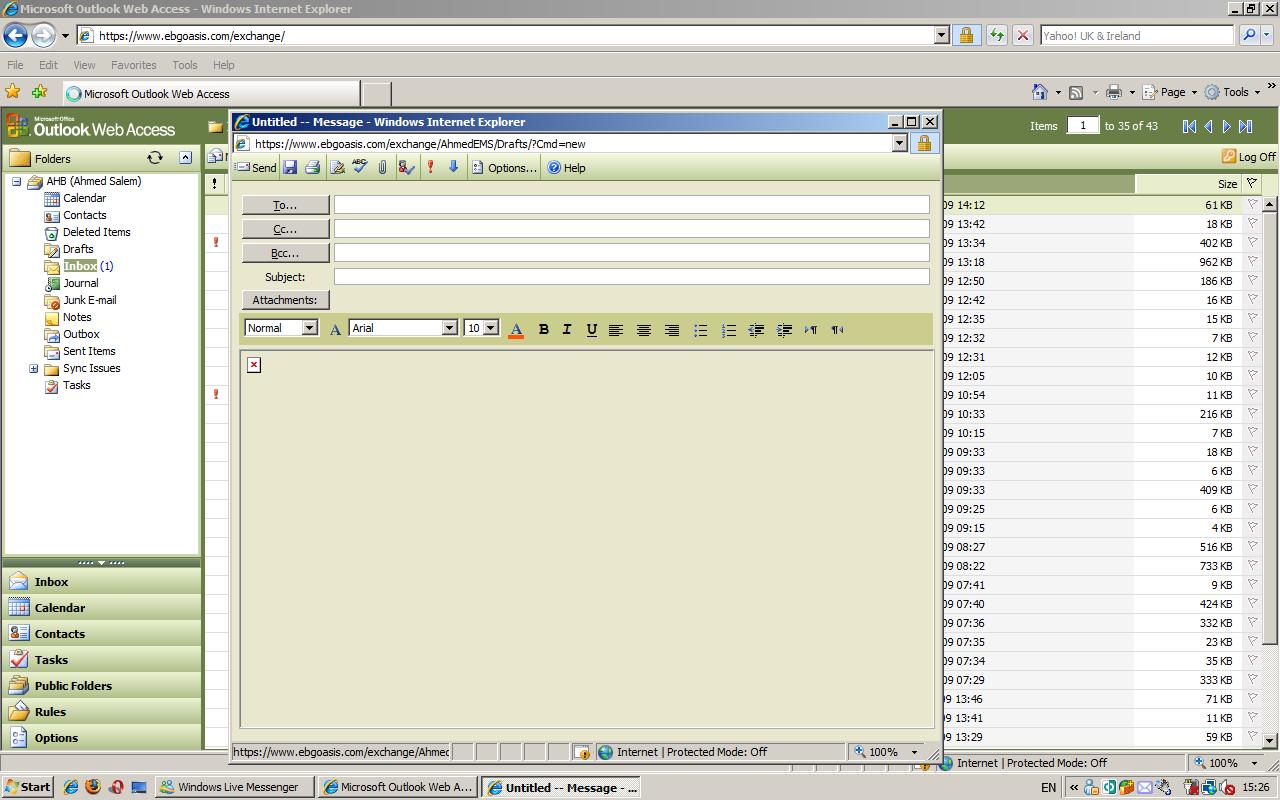Open the Arial font name dropdown
The height and width of the screenshot is (800, 1280).
click(x=449, y=328)
